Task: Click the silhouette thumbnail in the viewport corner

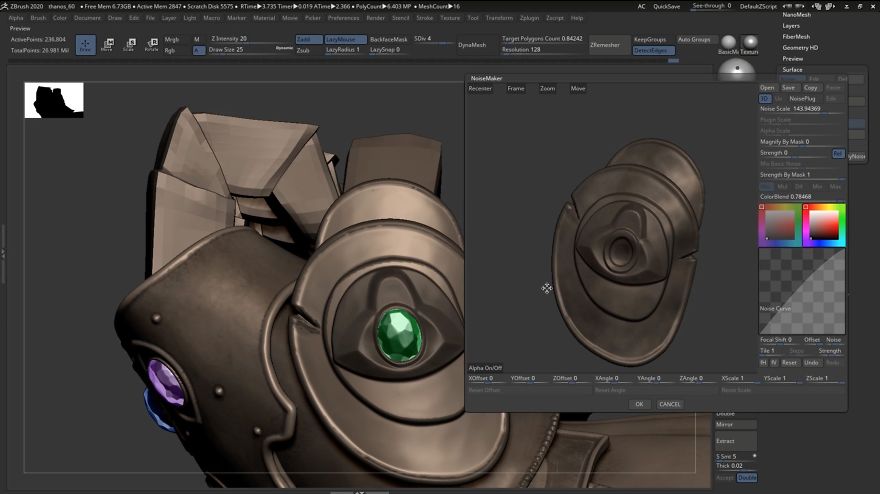Action: [54, 100]
